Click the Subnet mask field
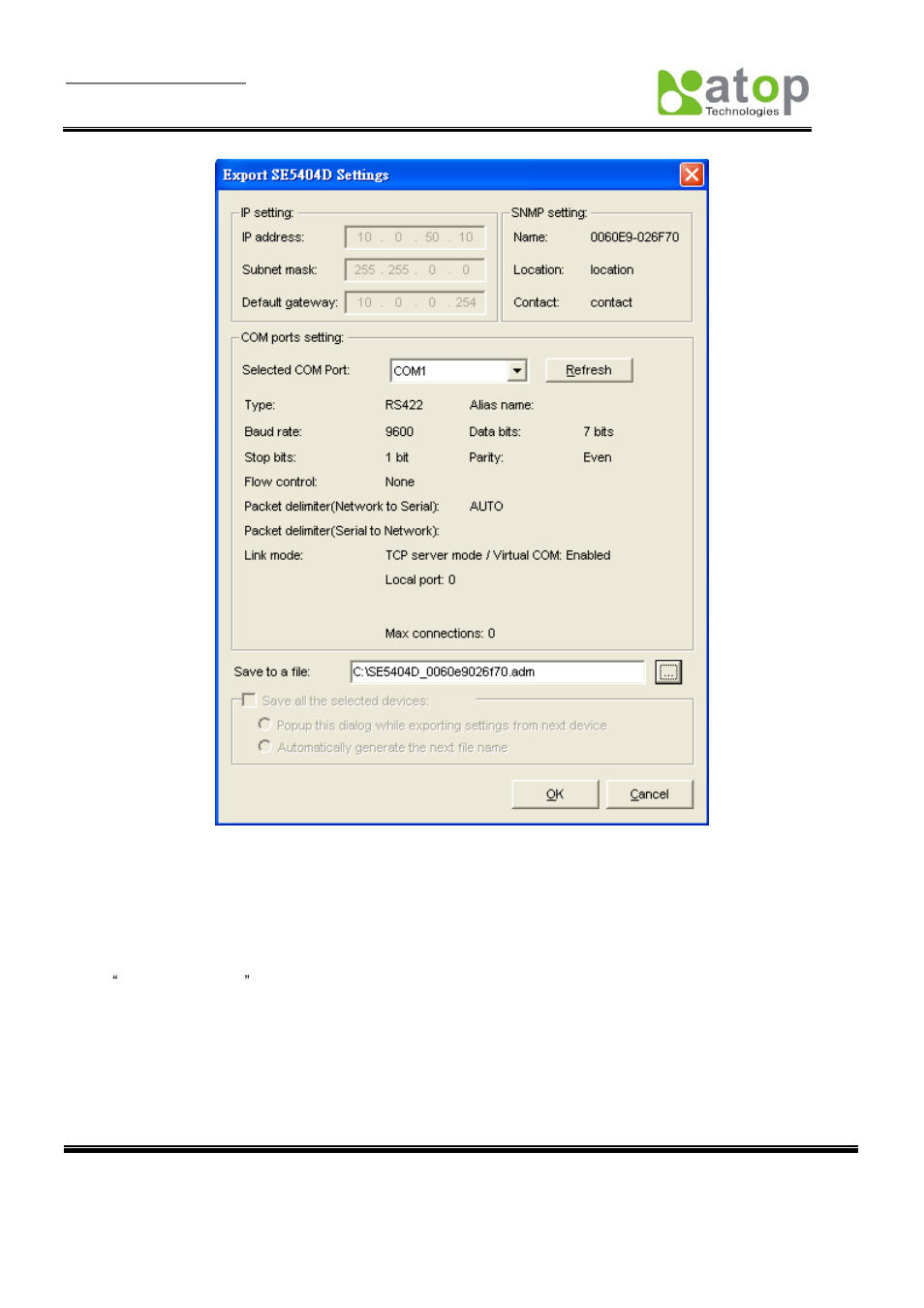 (416, 270)
